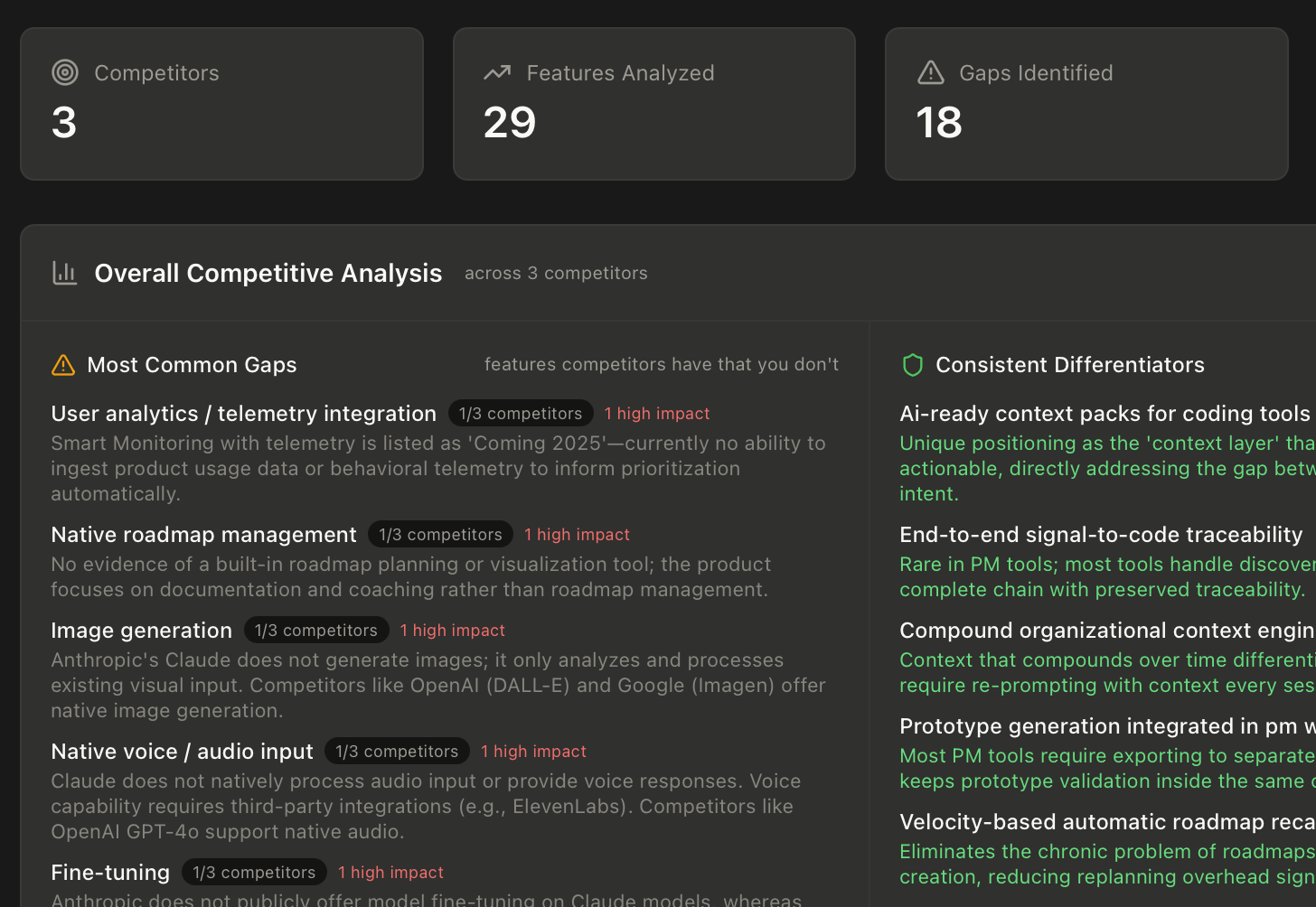Click the trending arrow icon on Features Analyzed card

(496, 72)
